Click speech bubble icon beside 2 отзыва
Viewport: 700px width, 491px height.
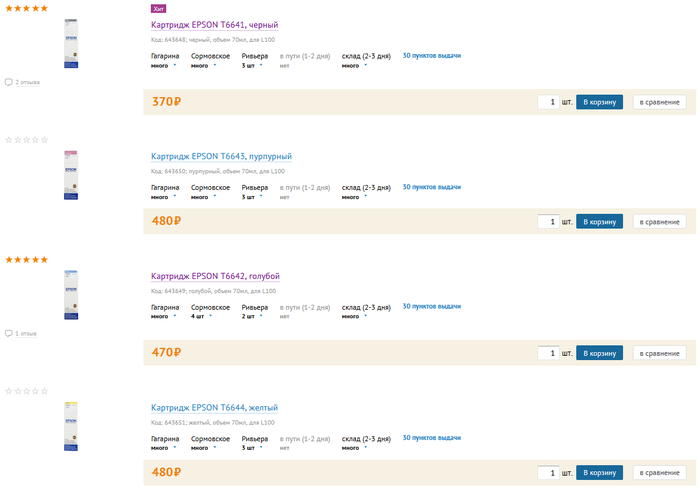(8, 82)
